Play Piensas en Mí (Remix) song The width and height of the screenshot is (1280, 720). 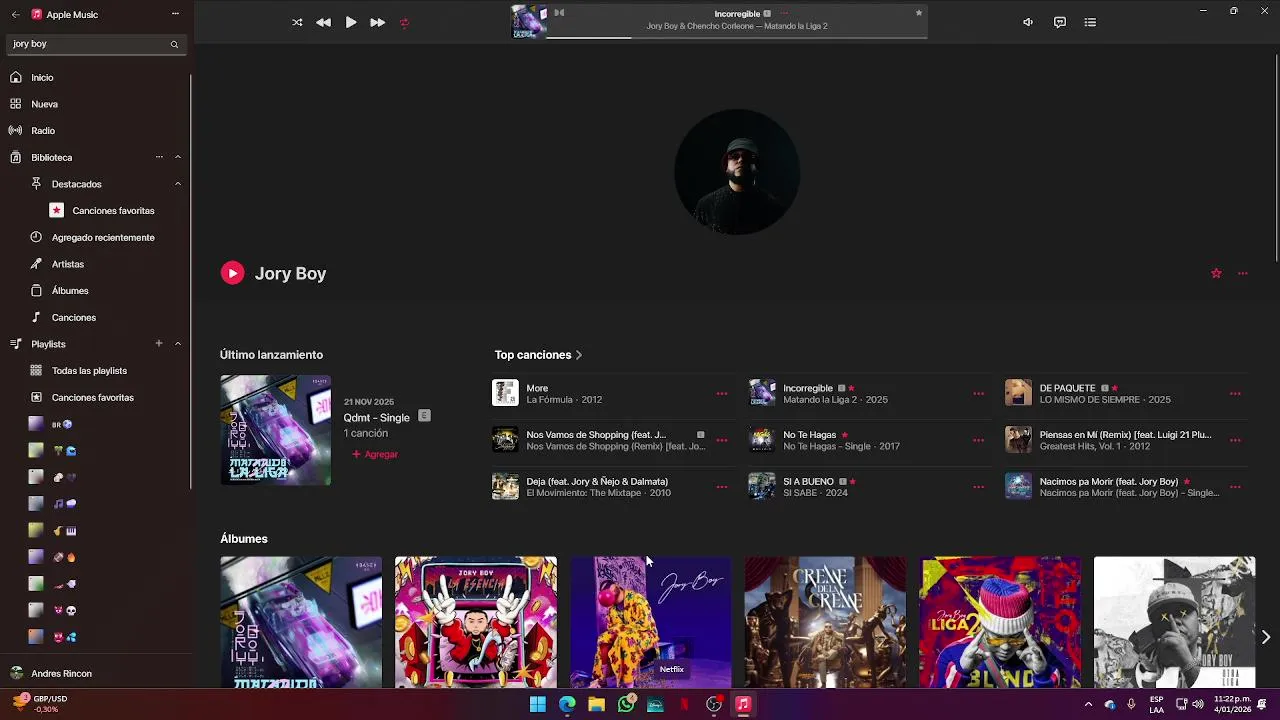point(1018,440)
